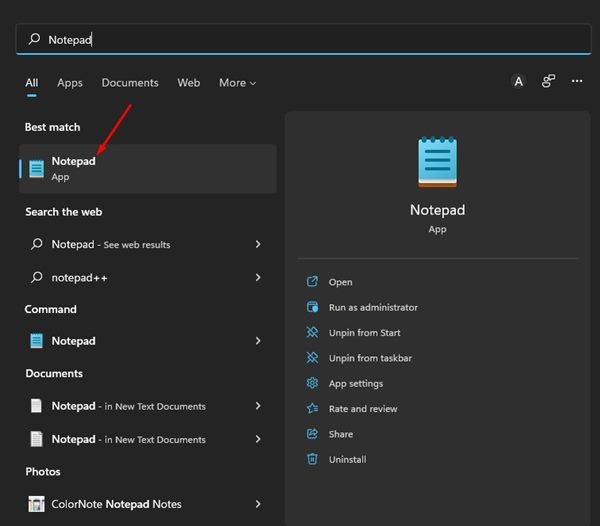The width and height of the screenshot is (600, 526).
Task: Switch to the Documents filter tab
Action: pos(130,83)
